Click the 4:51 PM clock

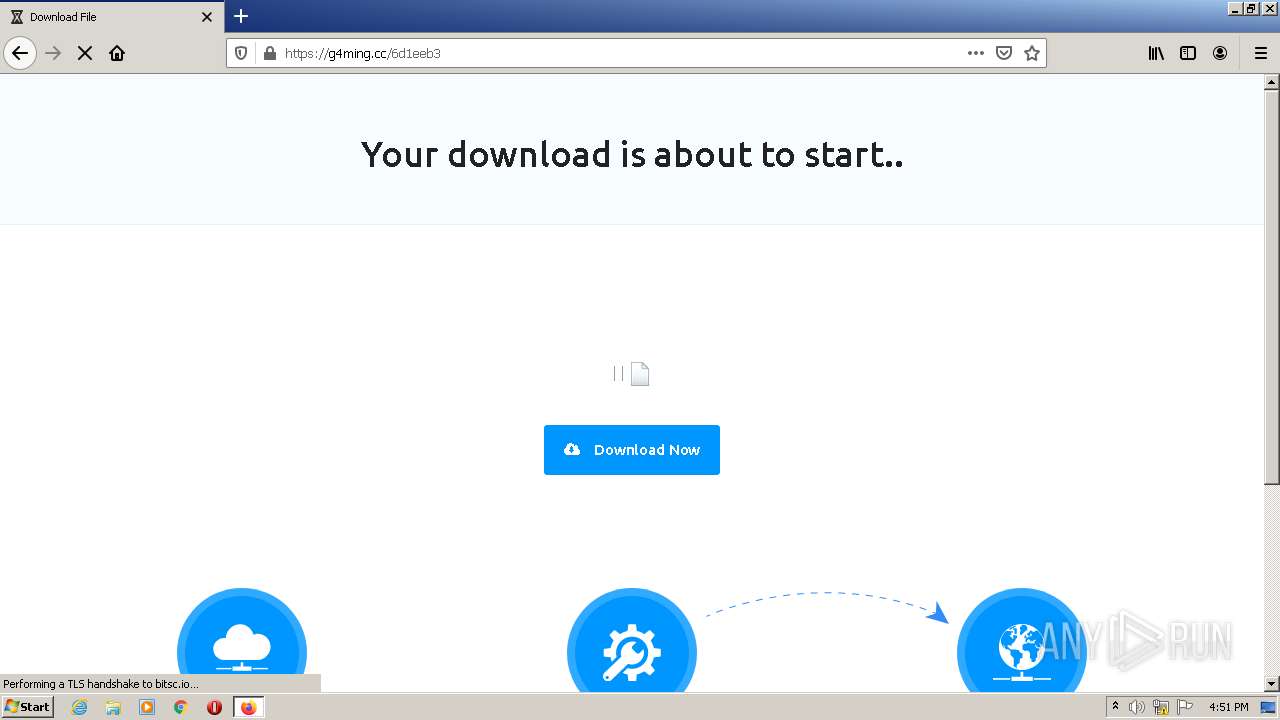(1229, 707)
